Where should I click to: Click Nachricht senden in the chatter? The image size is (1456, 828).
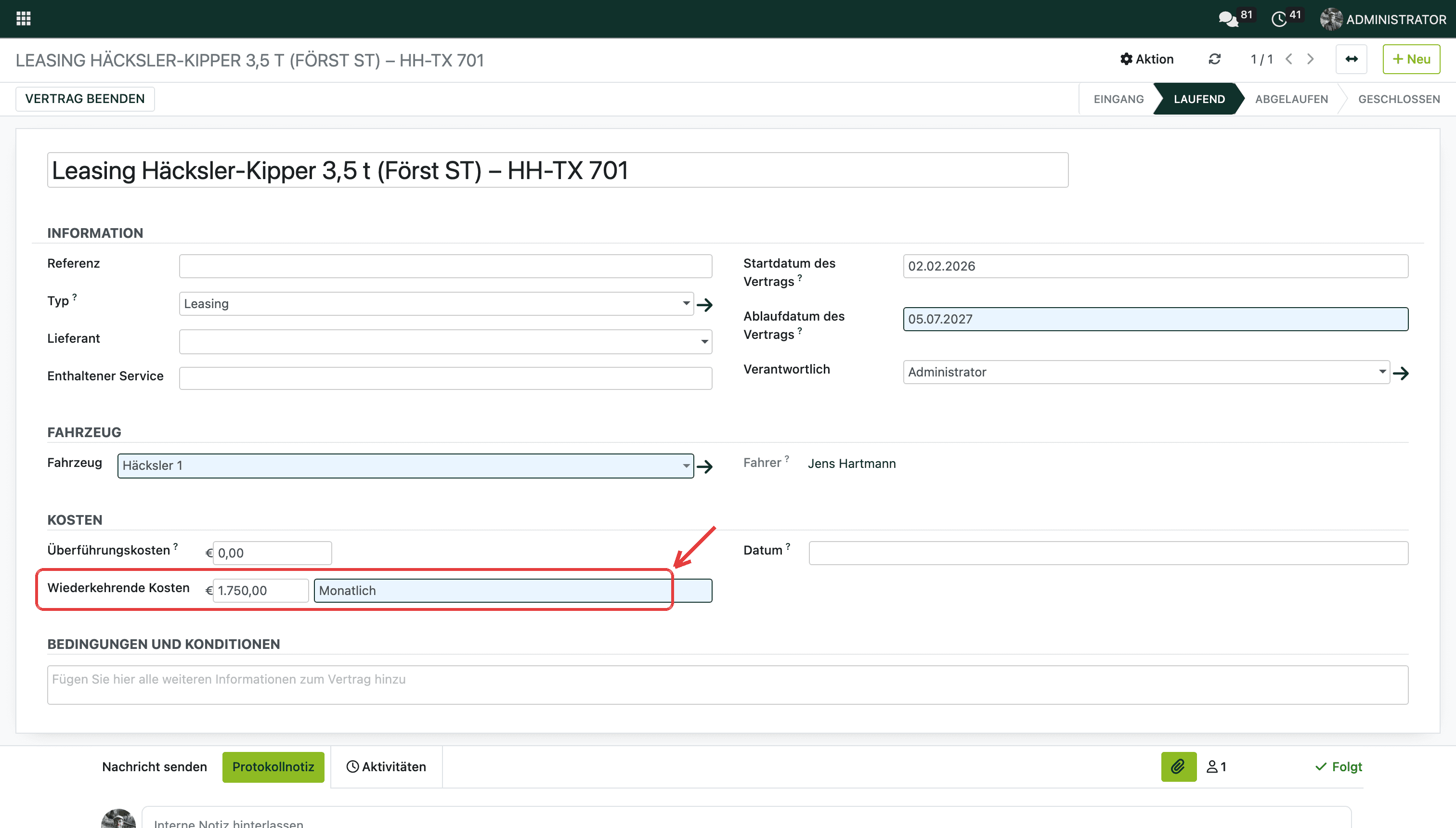(154, 766)
